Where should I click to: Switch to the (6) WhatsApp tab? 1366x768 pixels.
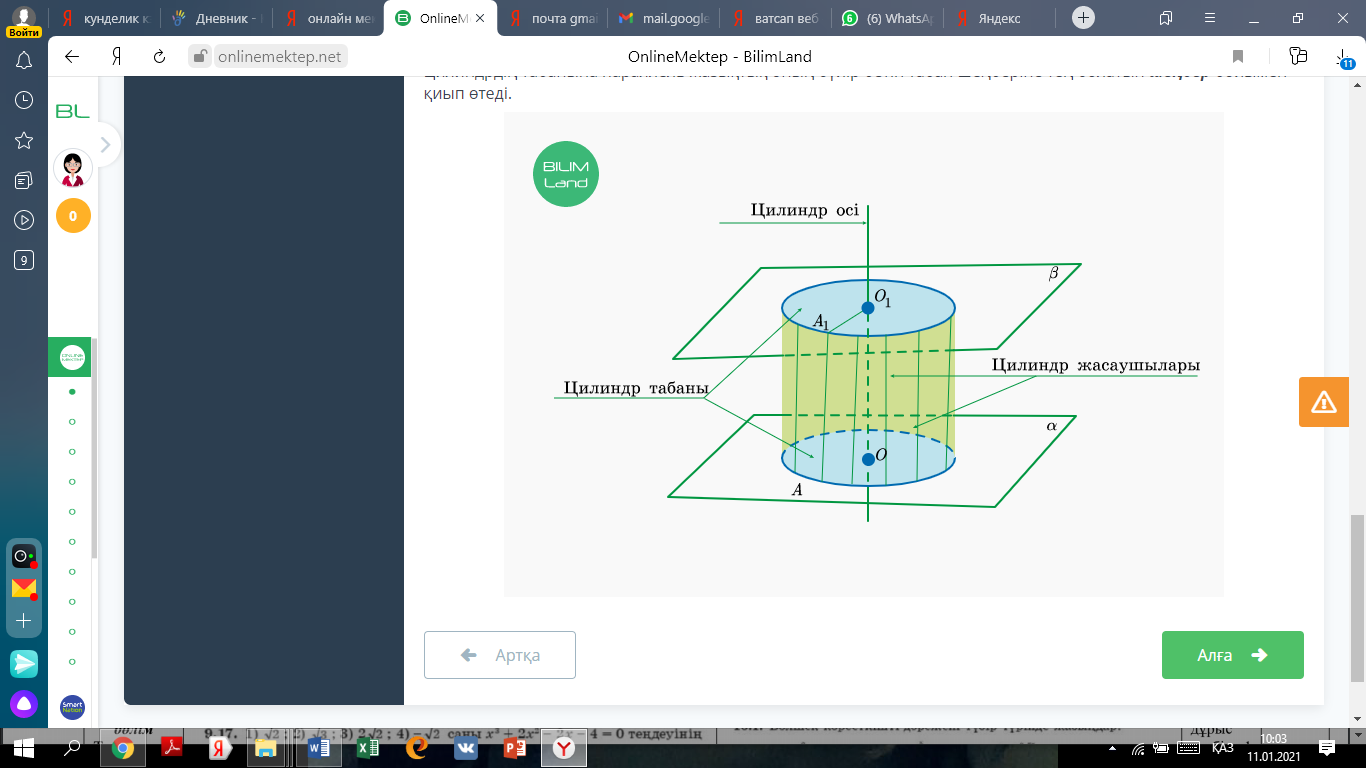(889, 18)
